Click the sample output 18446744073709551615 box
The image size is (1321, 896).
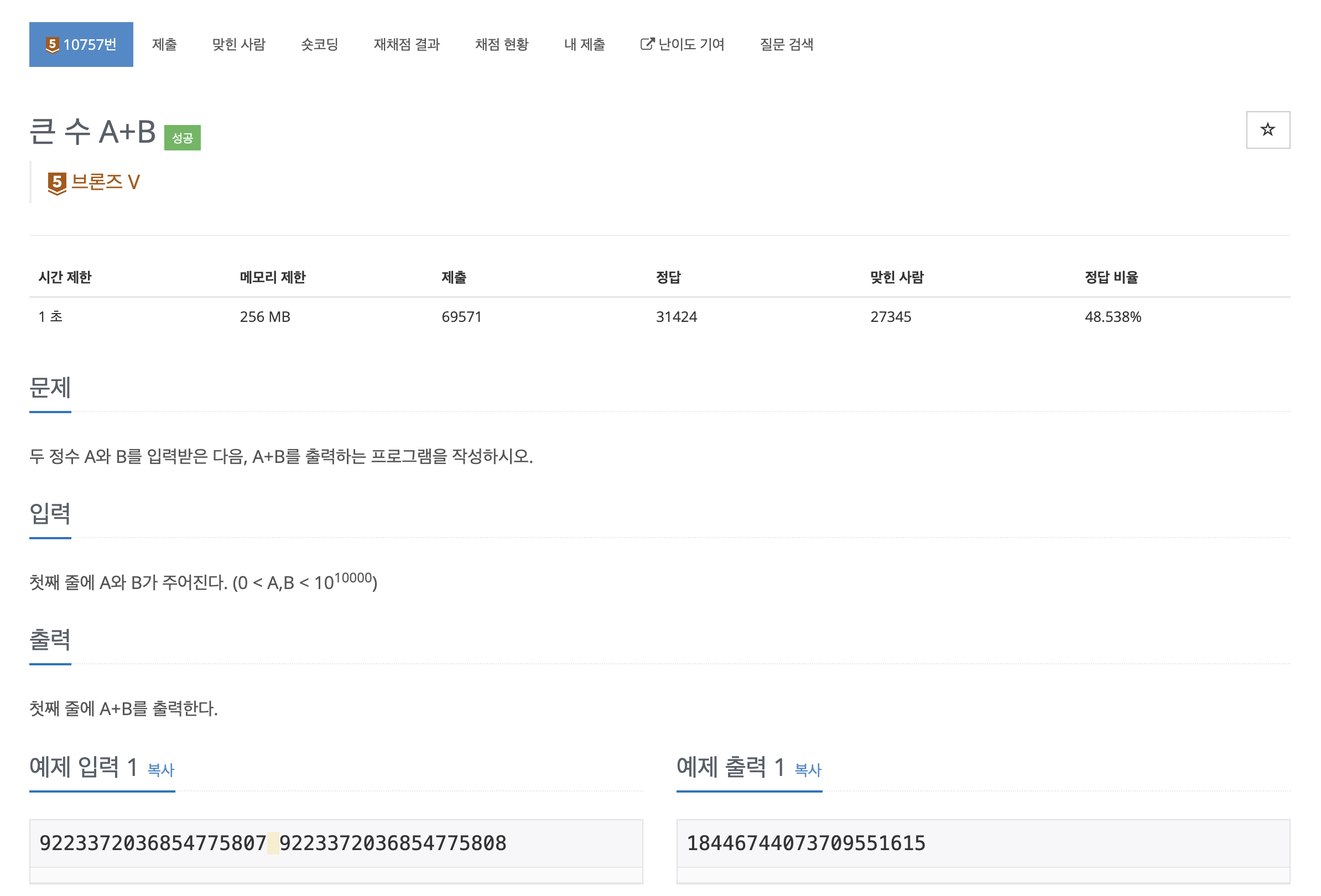click(x=806, y=843)
